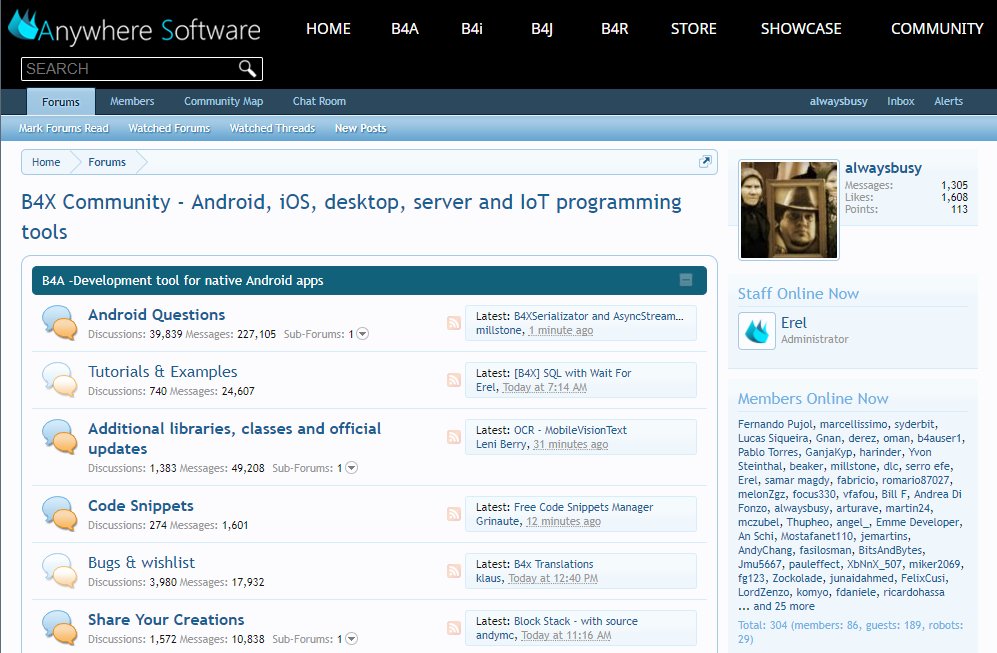The height and width of the screenshot is (653, 997).
Task: Focus the SEARCH input field
Action: tap(130, 69)
